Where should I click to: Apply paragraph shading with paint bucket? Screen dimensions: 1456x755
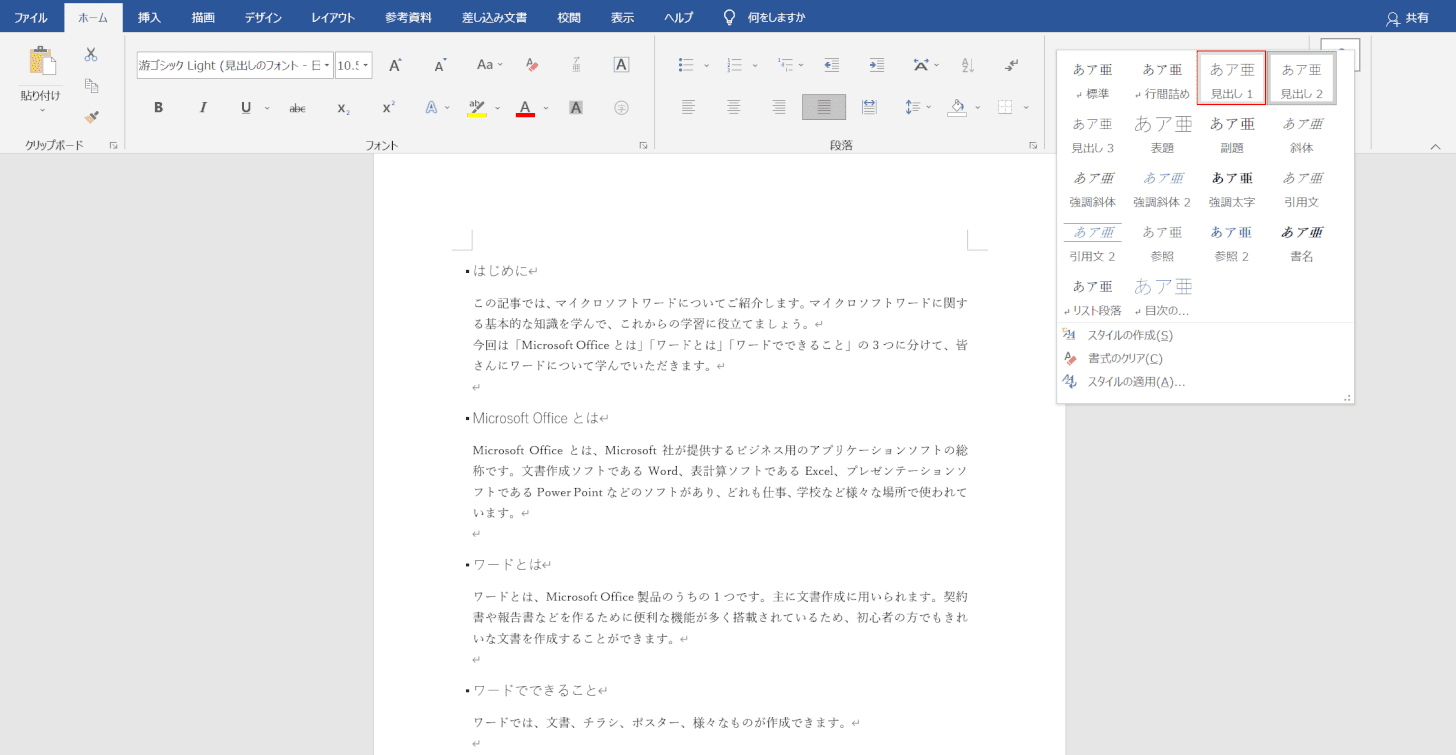pyautogui.click(x=957, y=107)
